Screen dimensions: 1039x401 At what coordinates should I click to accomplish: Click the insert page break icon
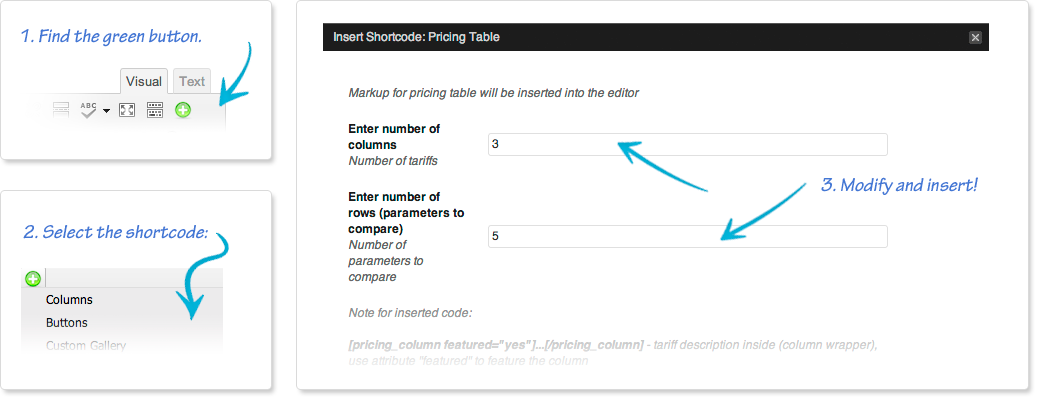pyautogui.click(x=62, y=110)
